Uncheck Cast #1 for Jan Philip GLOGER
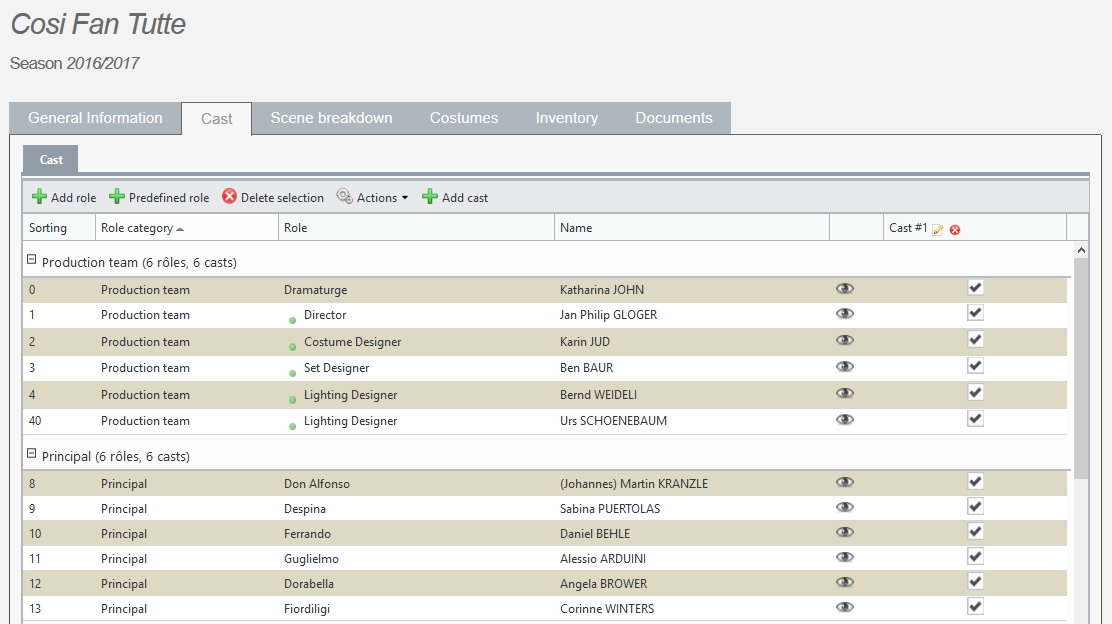The height and width of the screenshot is (624, 1112). [975, 313]
